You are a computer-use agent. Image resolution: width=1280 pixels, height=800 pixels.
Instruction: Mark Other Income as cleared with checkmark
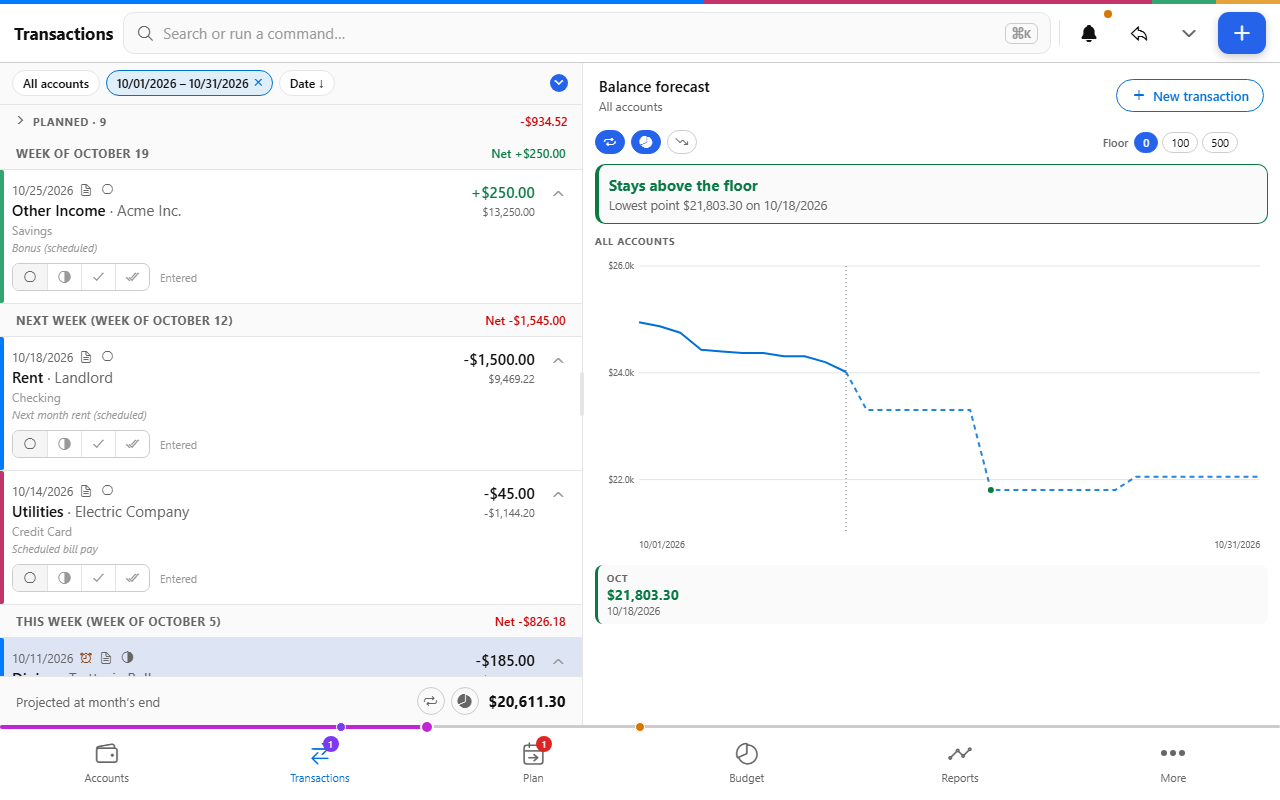click(98, 277)
